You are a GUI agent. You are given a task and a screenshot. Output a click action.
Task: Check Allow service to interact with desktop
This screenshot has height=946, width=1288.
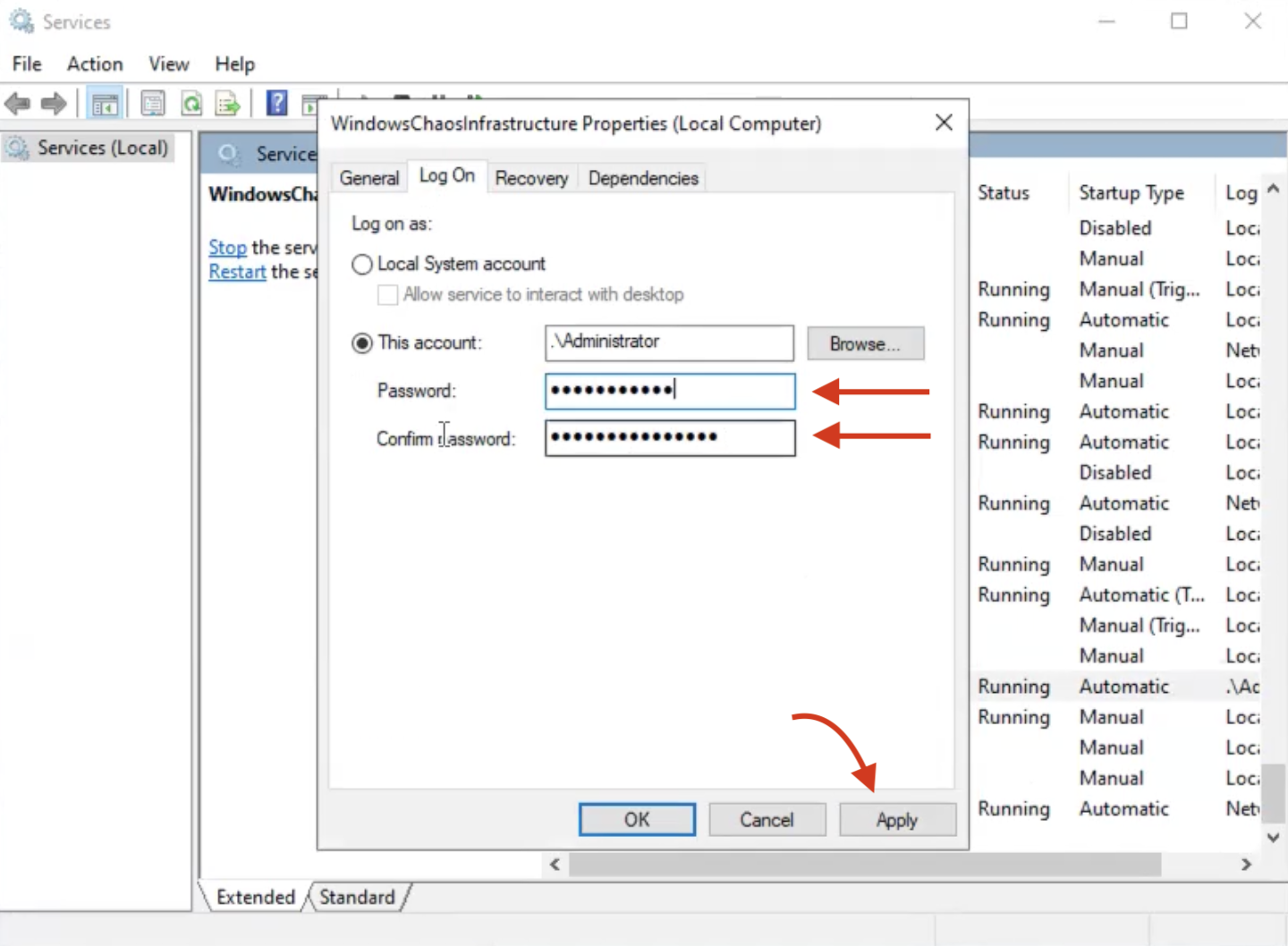[x=388, y=295]
